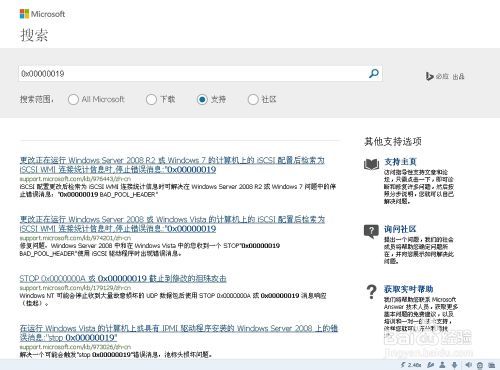Click the 2.40x zoom value
Viewport: 500px width, 370px height.
415,365
